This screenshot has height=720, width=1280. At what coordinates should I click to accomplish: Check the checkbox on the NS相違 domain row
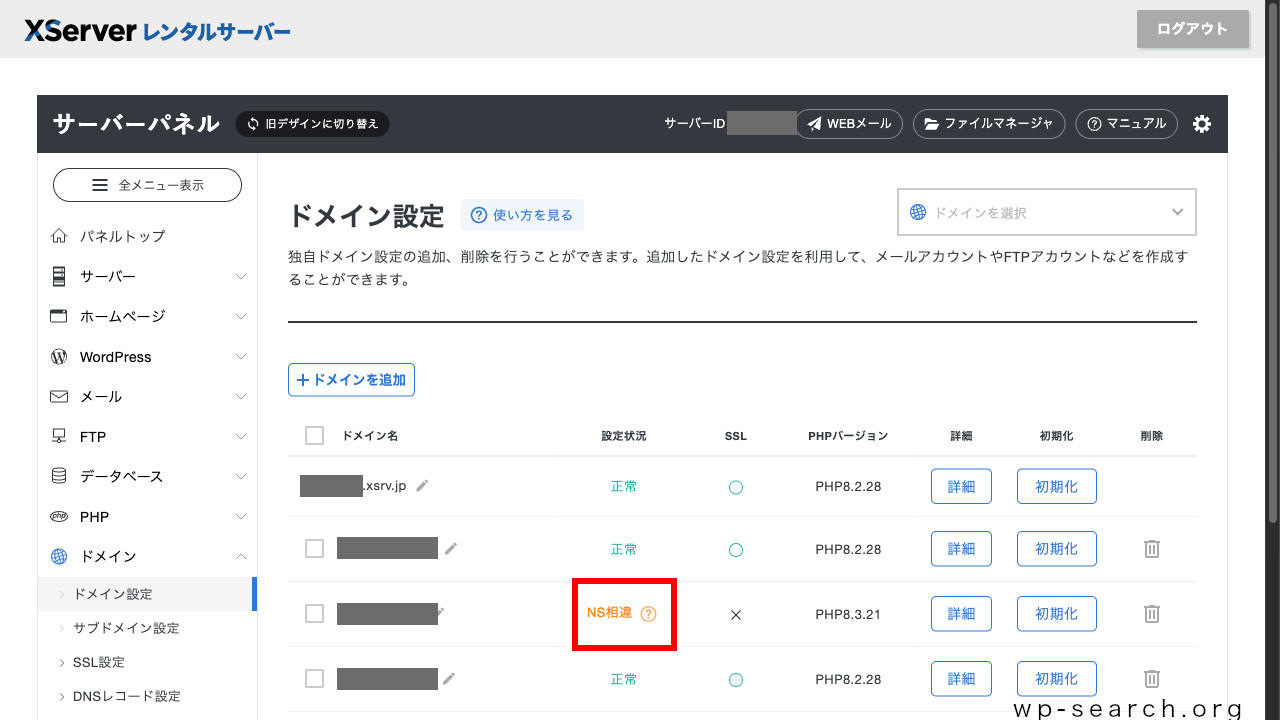click(314, 614)
